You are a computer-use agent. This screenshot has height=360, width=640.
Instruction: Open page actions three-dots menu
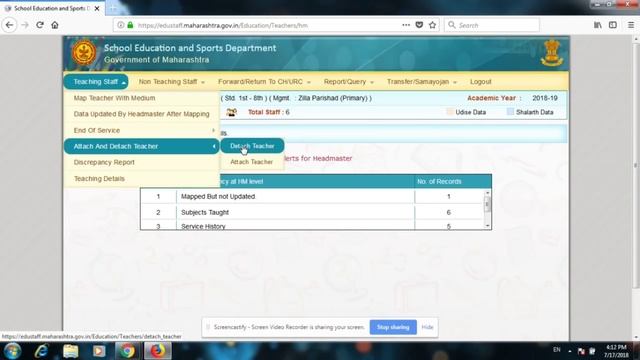click(x=406, y=25)
